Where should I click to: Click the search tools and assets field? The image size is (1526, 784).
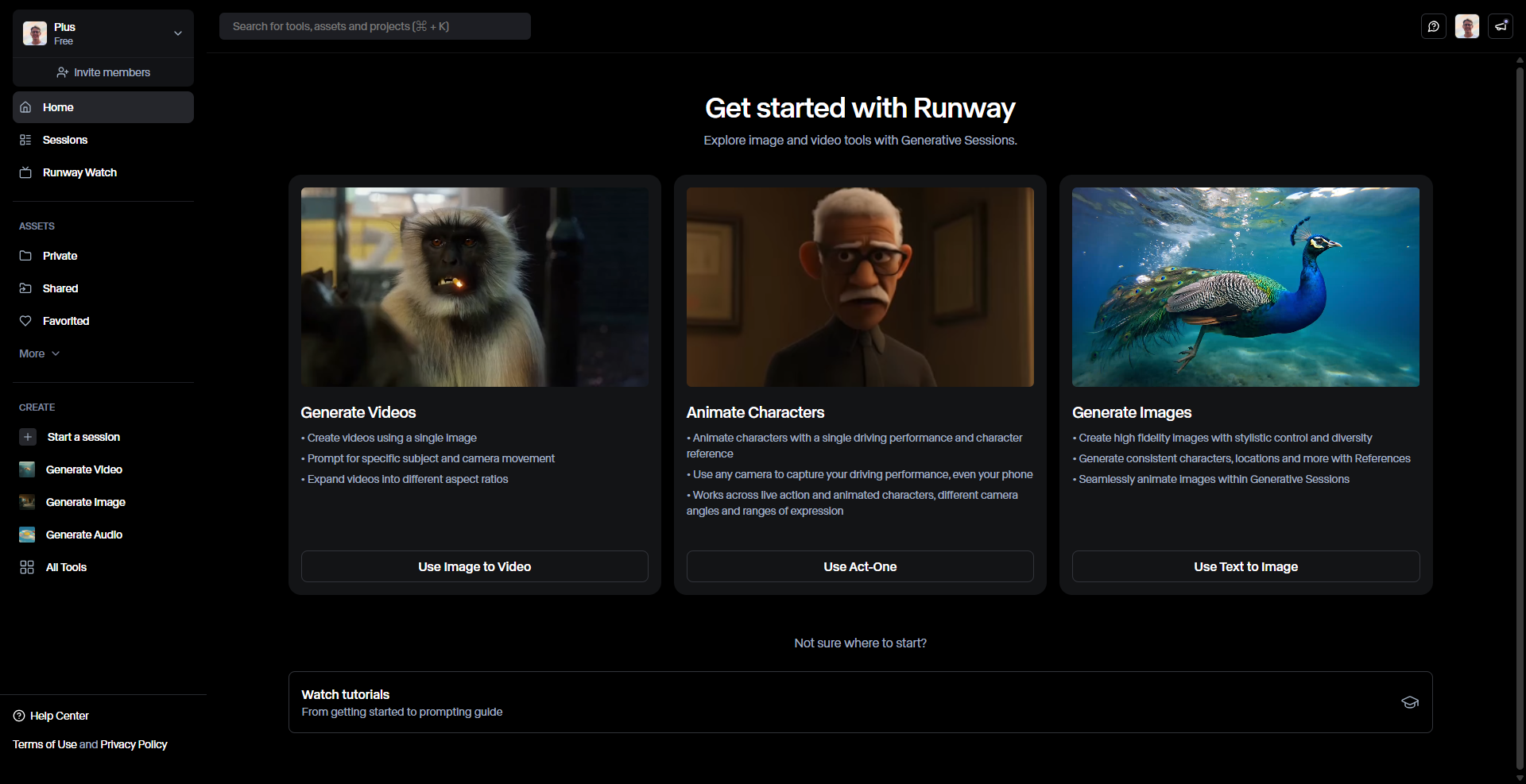[x=374, y=26]
